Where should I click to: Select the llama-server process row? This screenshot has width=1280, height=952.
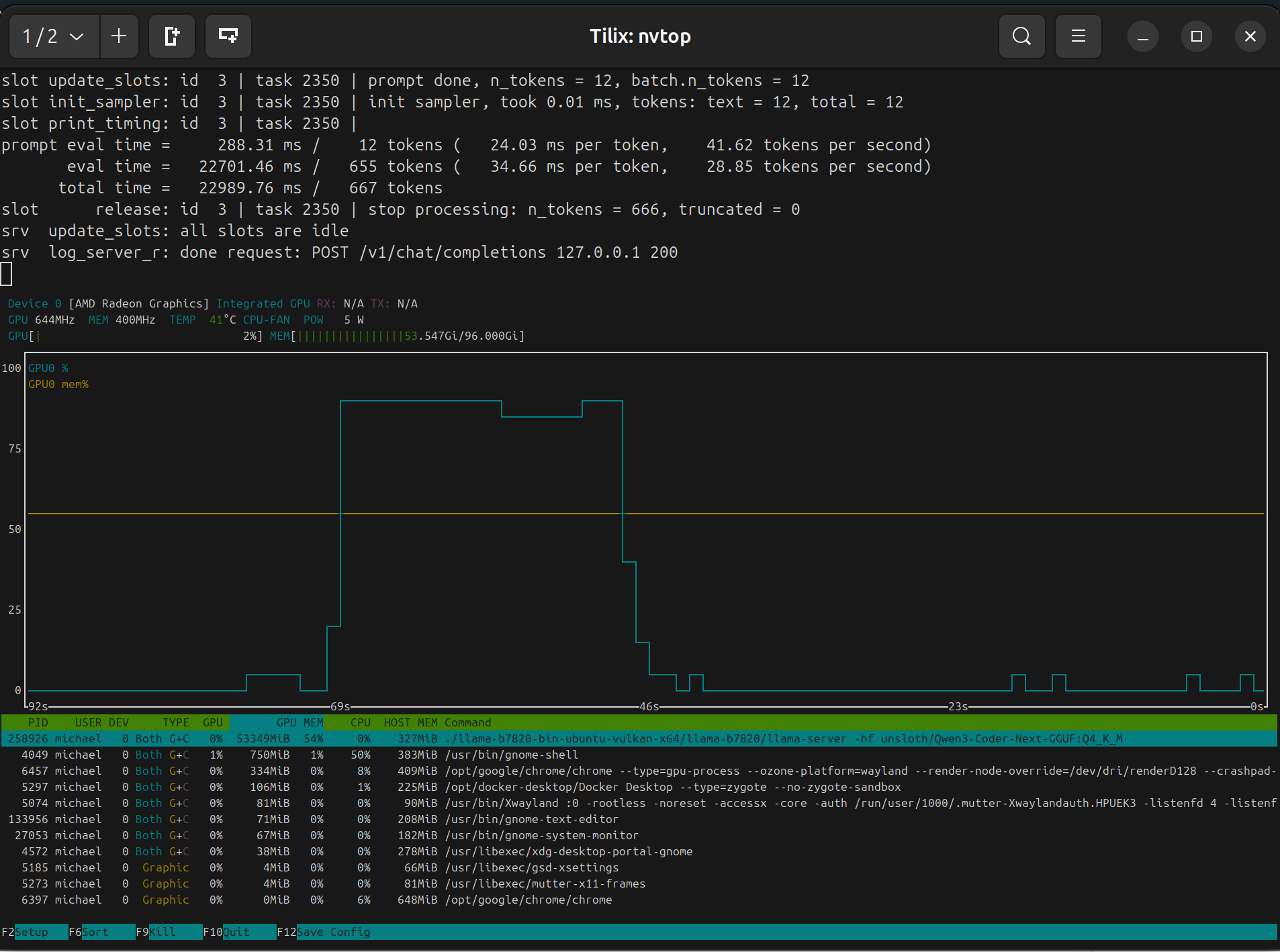click(x=638, y=739)
